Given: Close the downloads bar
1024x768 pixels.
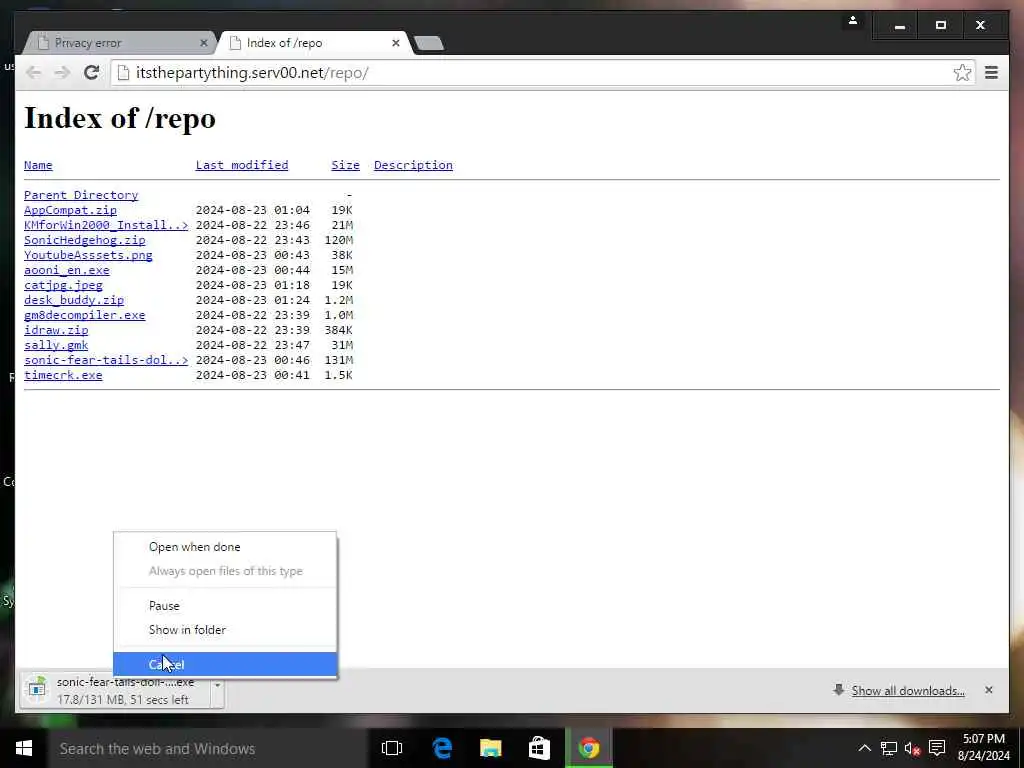Looking at the screenshot, I should coord(989,690).
